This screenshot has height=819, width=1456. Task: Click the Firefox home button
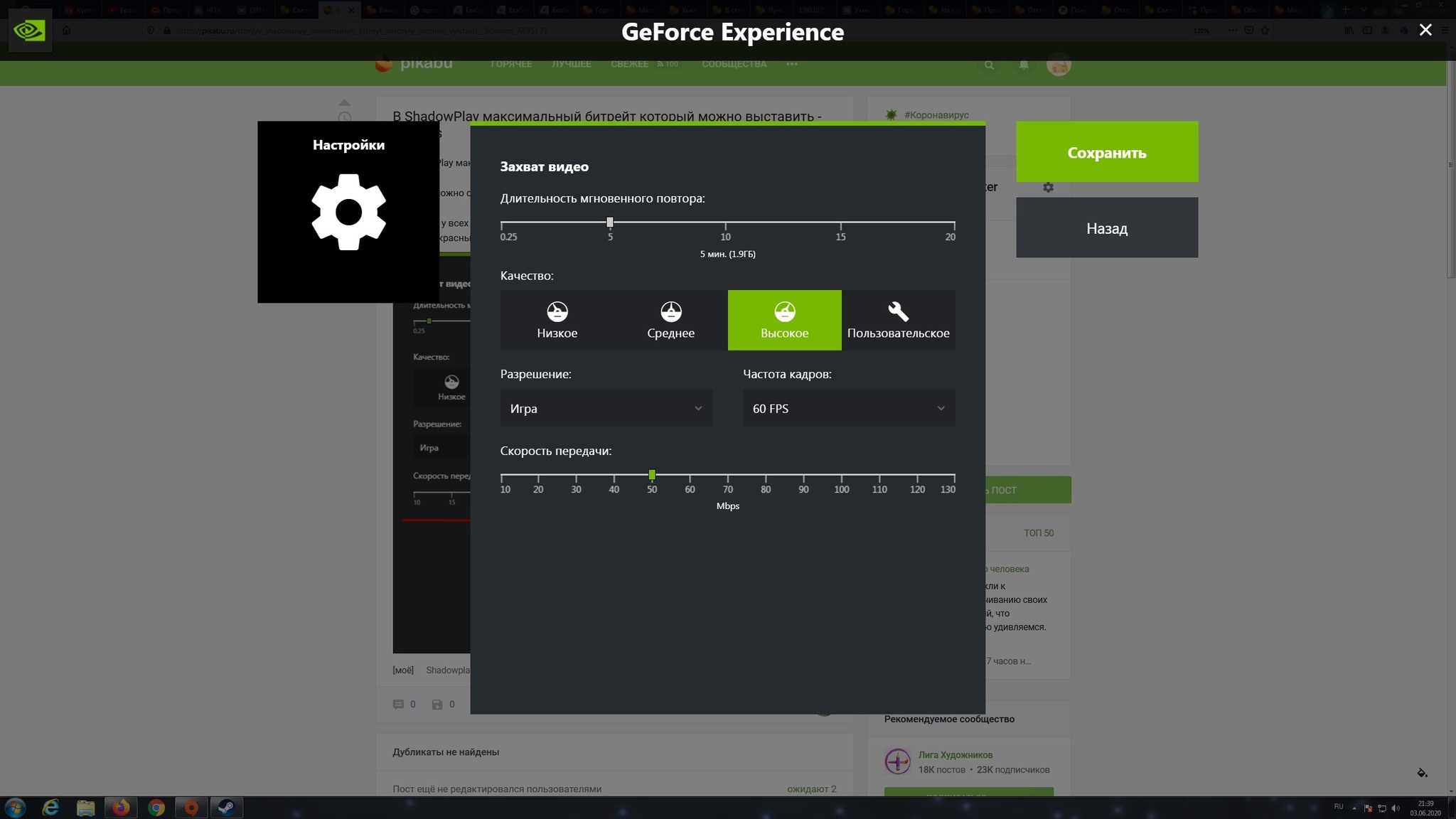[67, 31]
